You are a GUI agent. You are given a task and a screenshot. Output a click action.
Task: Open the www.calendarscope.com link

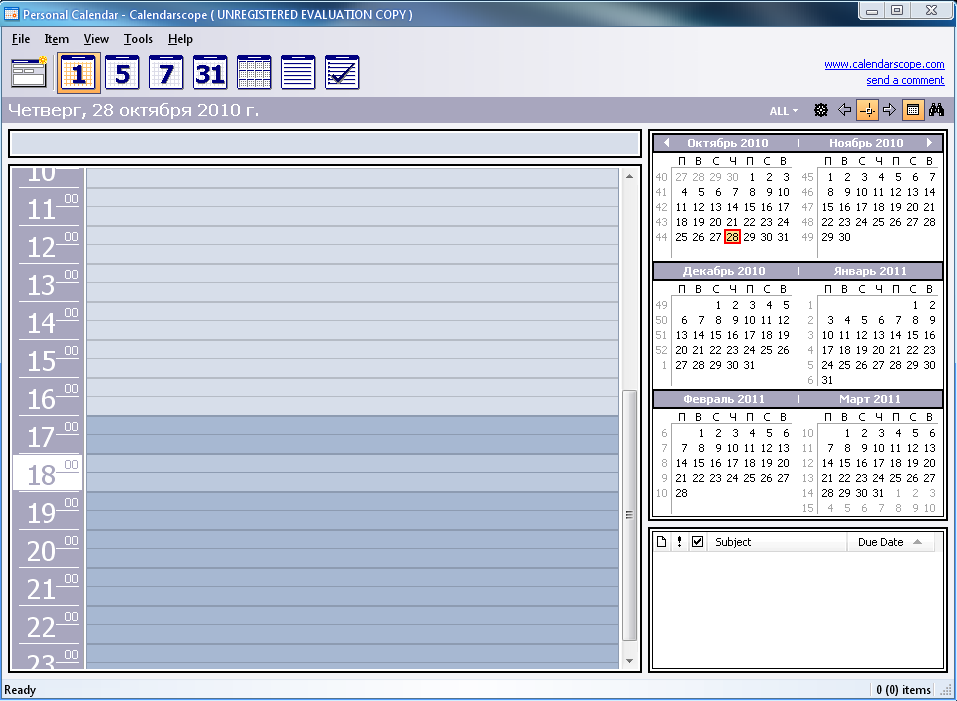click(x=884, y=64)
